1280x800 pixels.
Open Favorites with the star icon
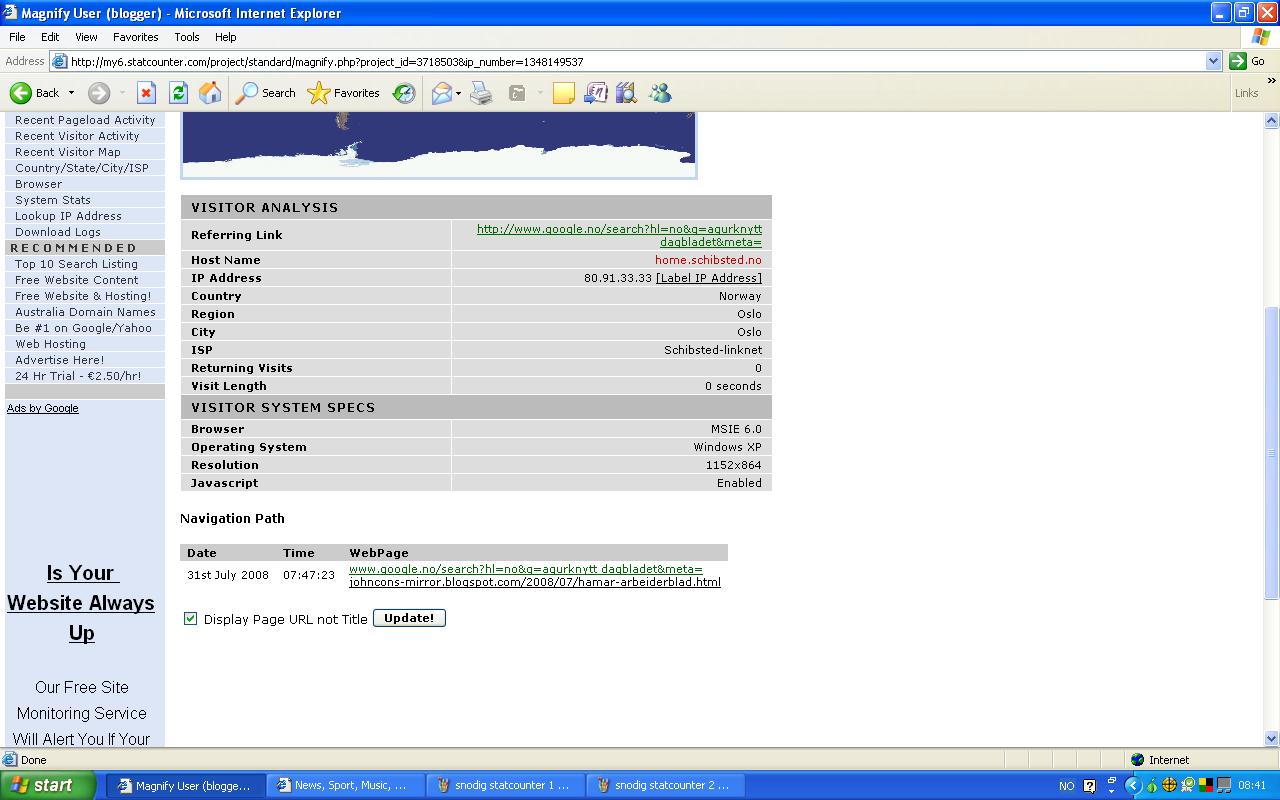point(343,93)
